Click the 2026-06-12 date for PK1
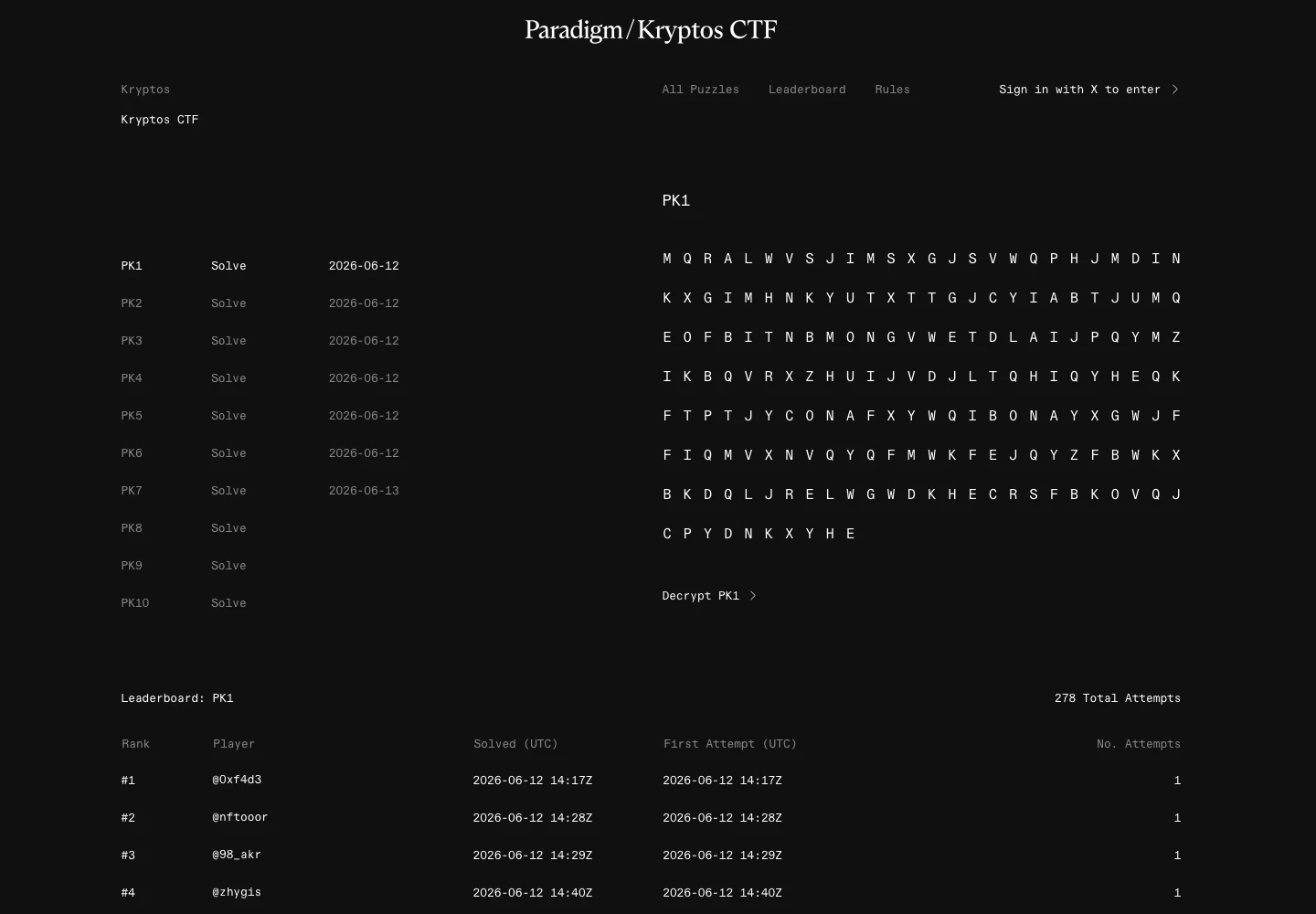1316x914 pixels. pos(364,266)
